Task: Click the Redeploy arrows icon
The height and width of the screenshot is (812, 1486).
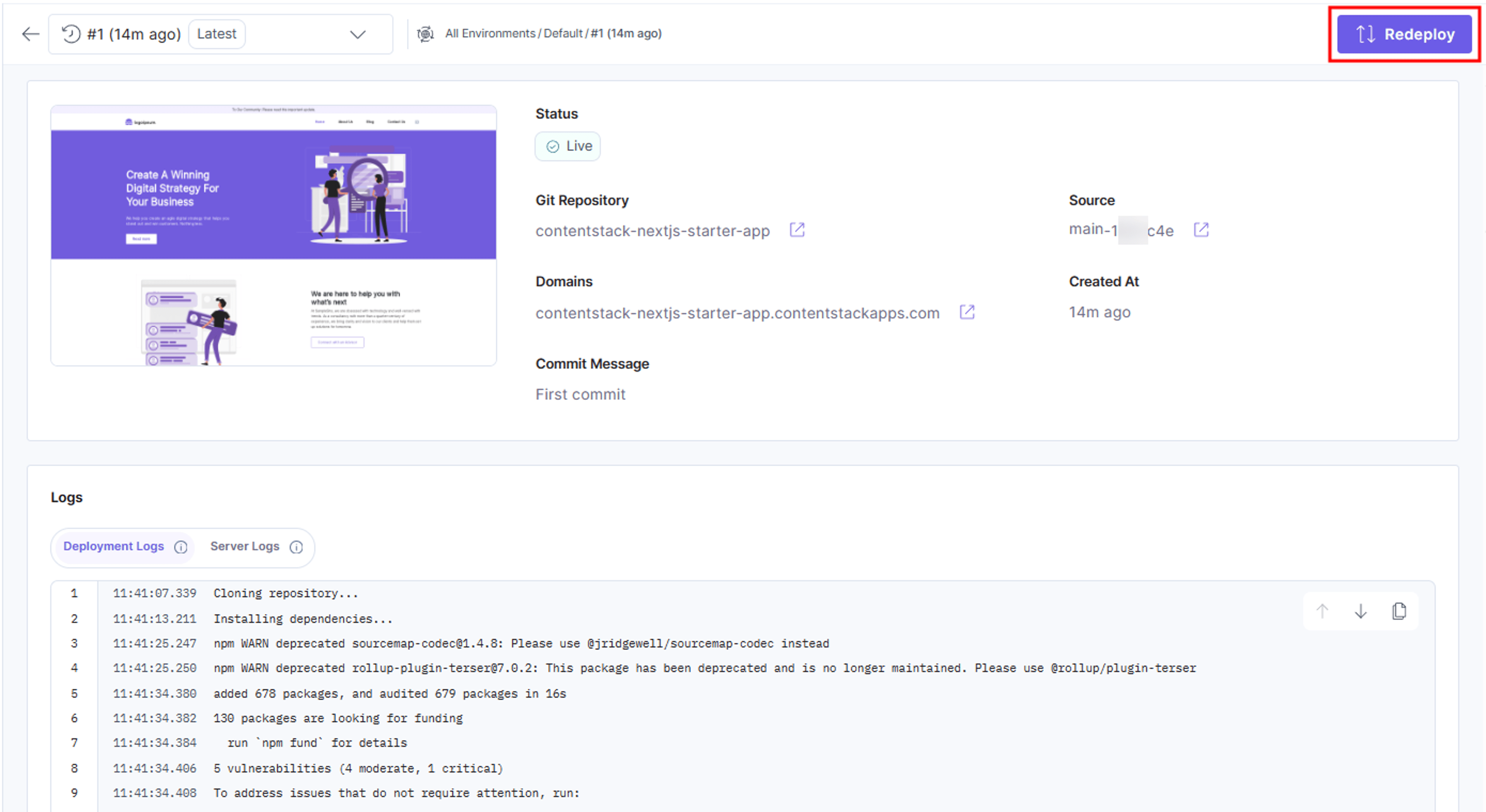Action: [1365, 34]
